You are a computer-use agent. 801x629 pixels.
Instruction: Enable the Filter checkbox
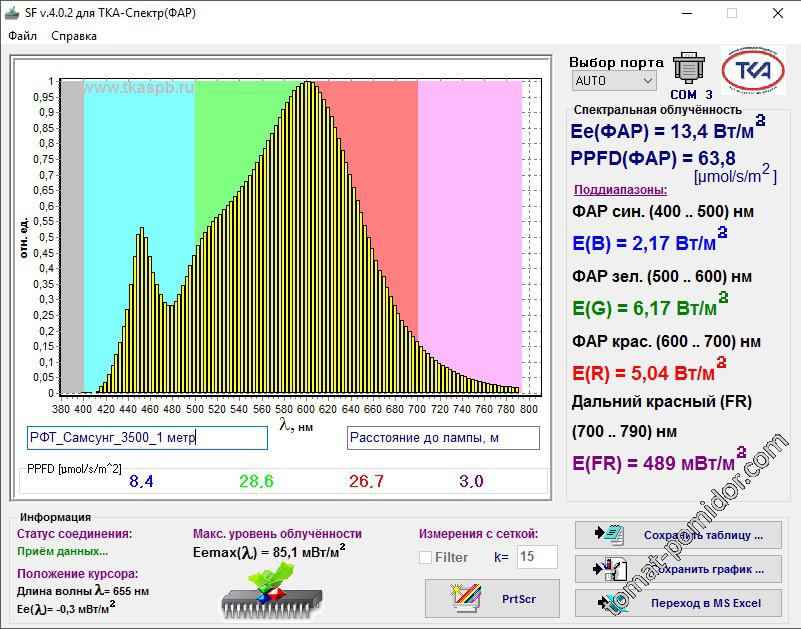[x=426, y=557]
